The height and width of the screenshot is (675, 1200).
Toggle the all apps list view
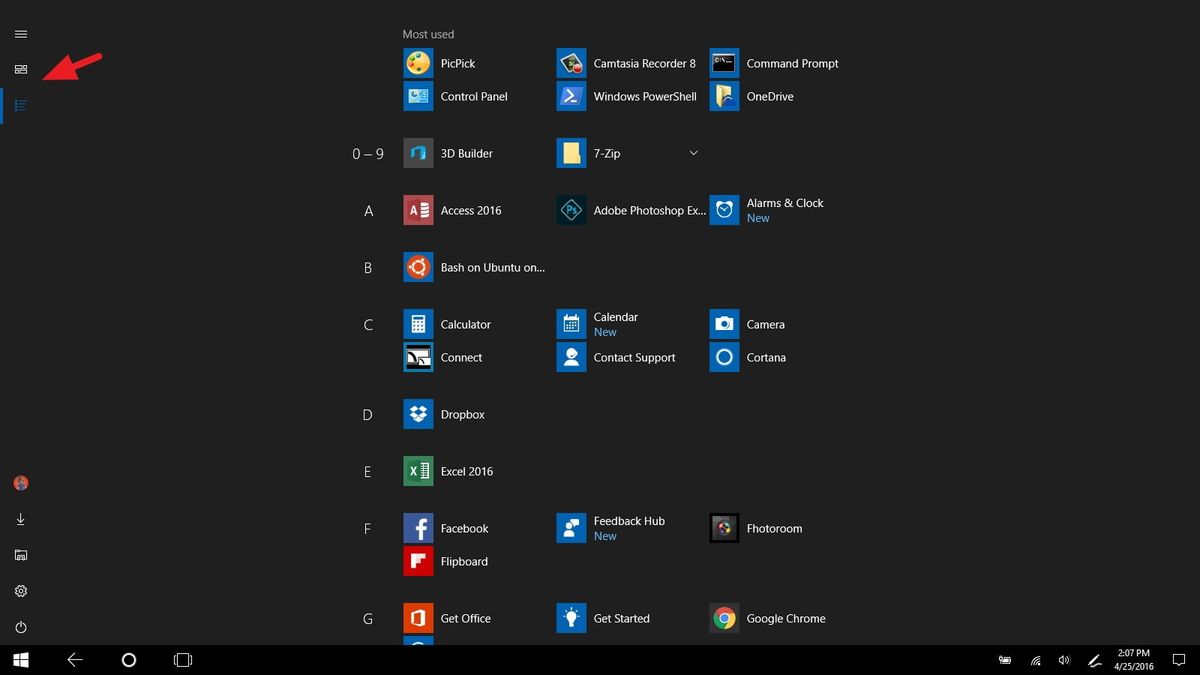[x=20, y=105]
